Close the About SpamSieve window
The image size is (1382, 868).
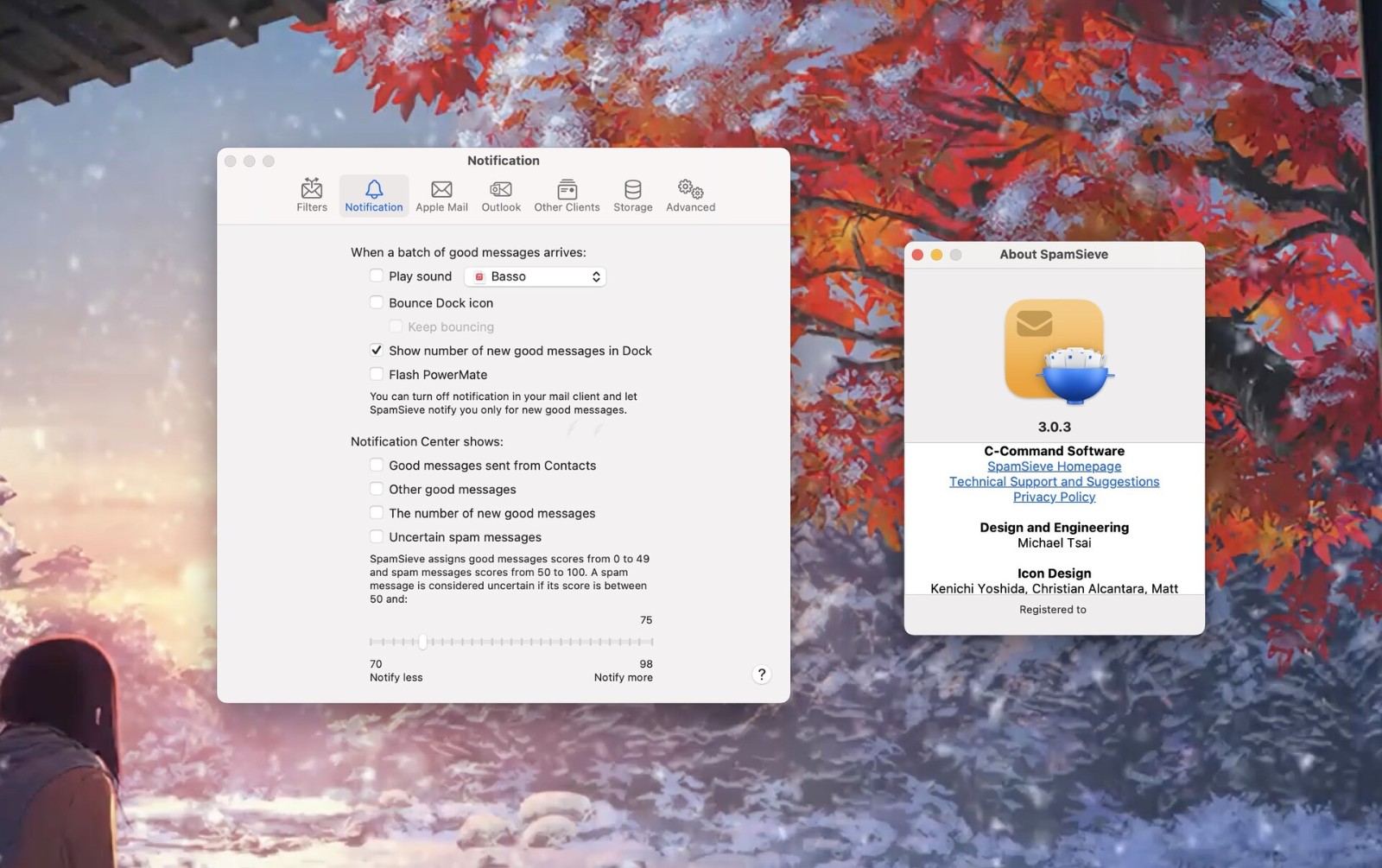[x=917, y=255]
